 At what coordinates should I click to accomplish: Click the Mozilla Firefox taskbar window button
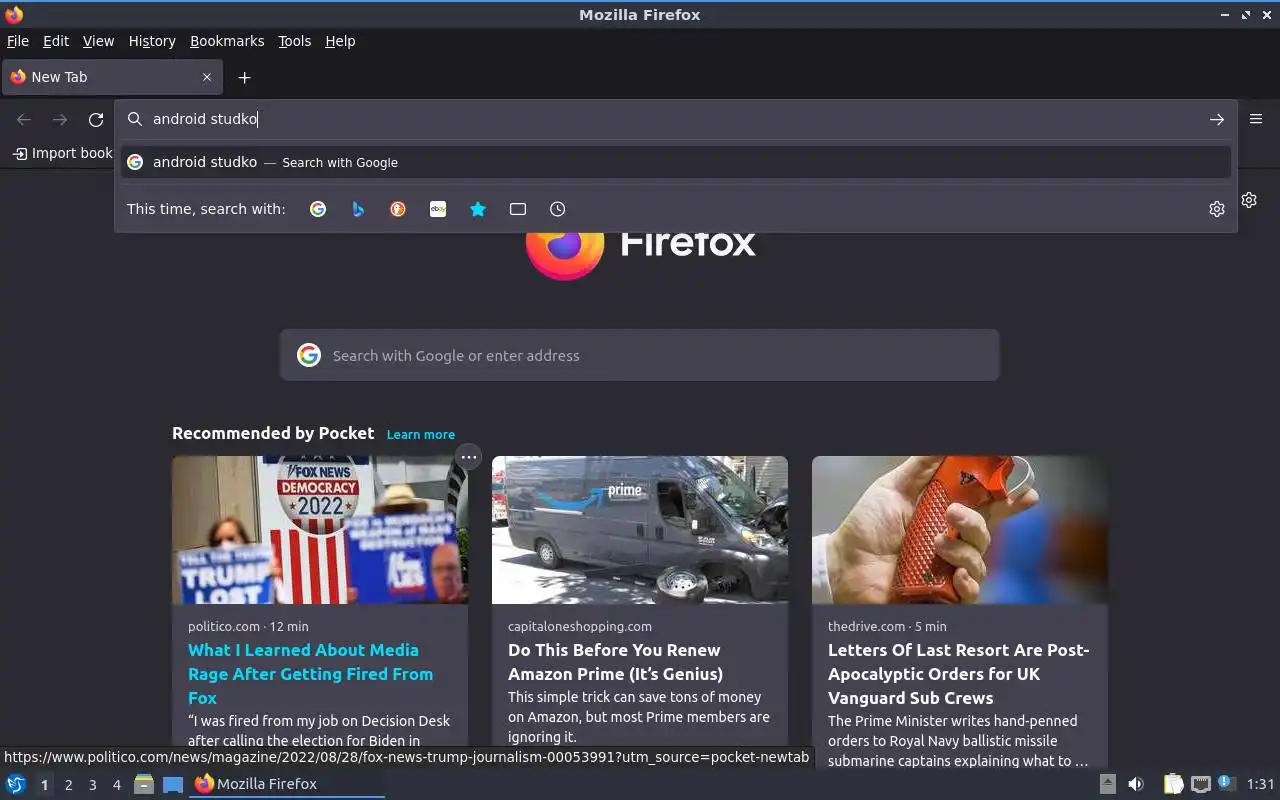[x=287, y=784]
